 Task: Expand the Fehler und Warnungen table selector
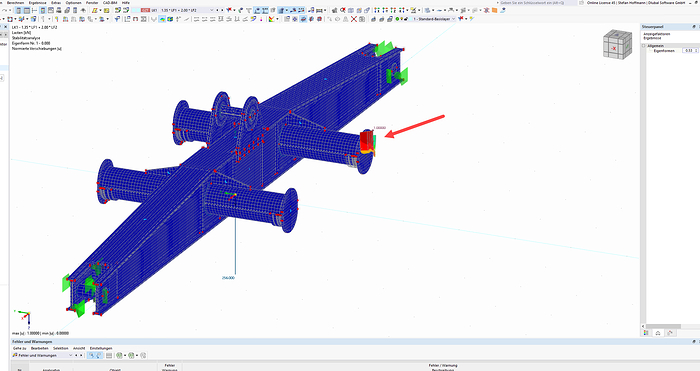click(x=70, y=355)
